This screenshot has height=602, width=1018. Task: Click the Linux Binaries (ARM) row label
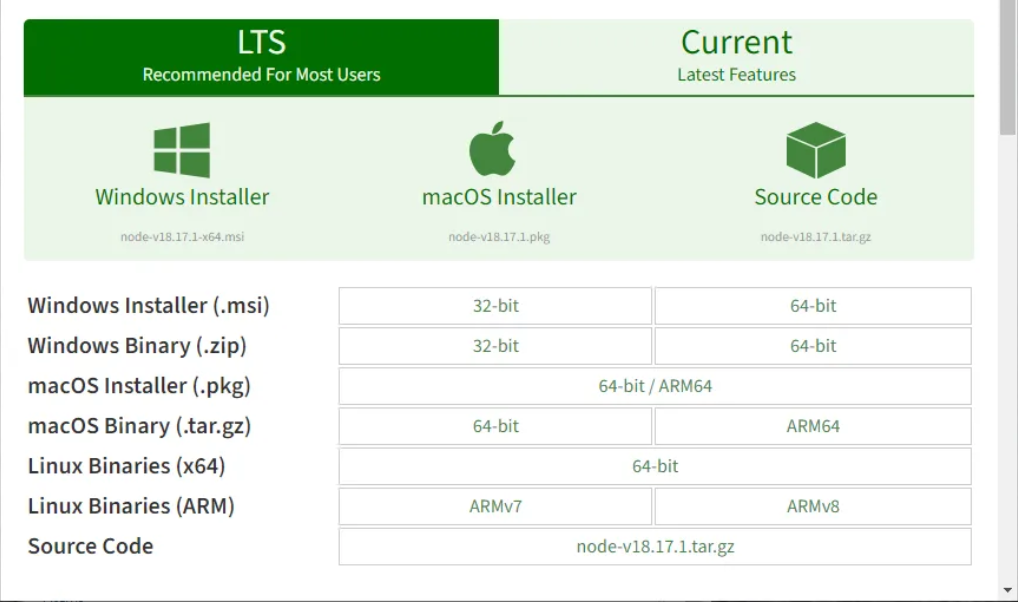131,507
